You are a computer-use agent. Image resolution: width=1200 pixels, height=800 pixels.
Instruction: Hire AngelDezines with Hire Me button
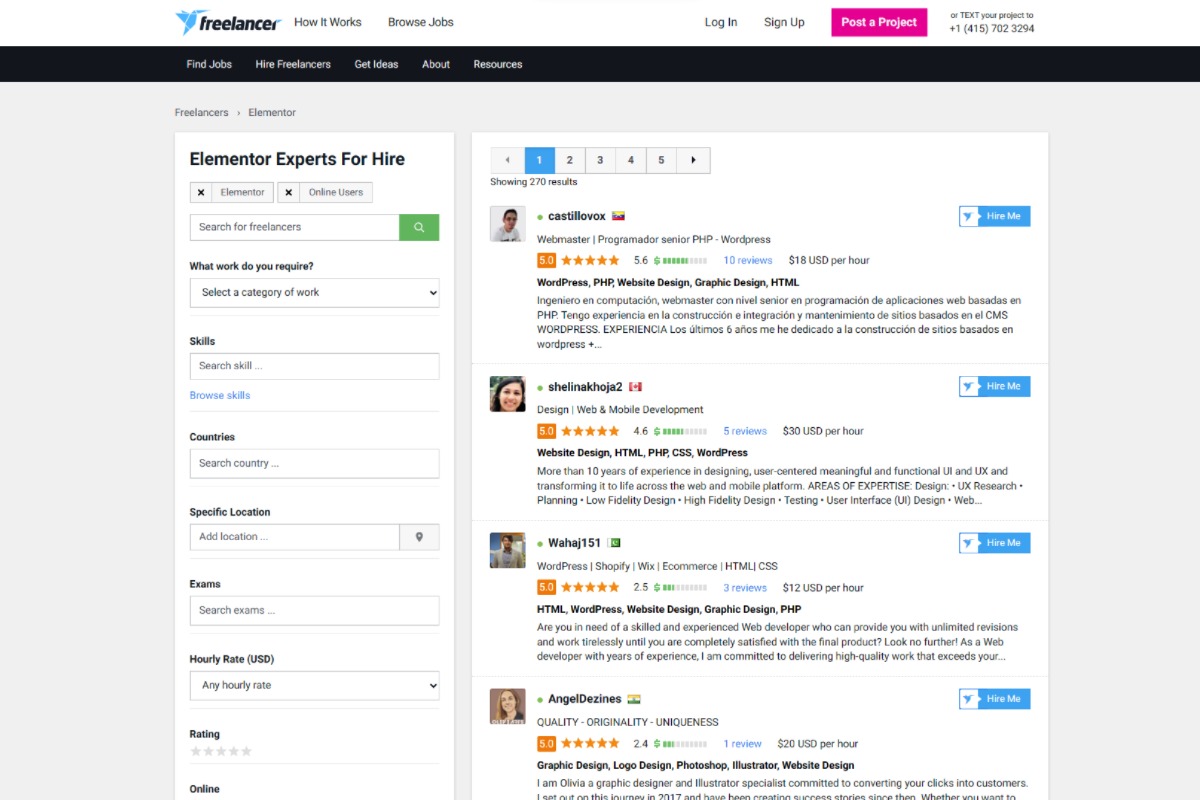[994, 699]
